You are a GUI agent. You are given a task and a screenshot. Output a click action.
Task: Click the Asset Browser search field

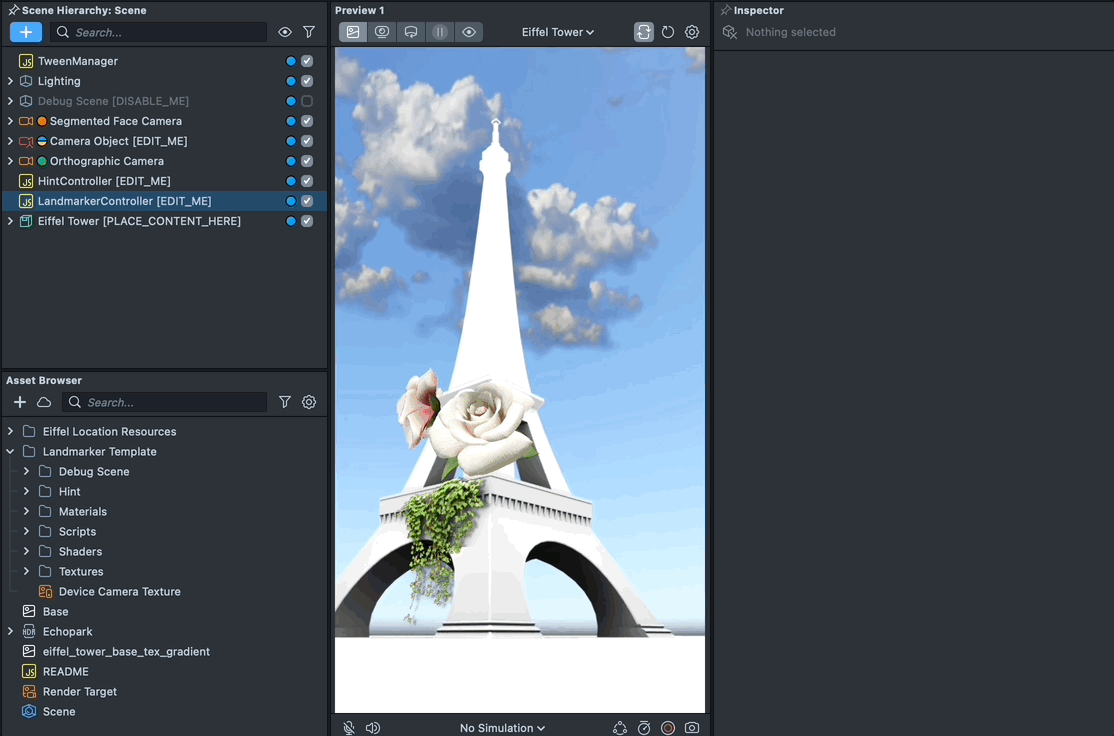[170, 402]
